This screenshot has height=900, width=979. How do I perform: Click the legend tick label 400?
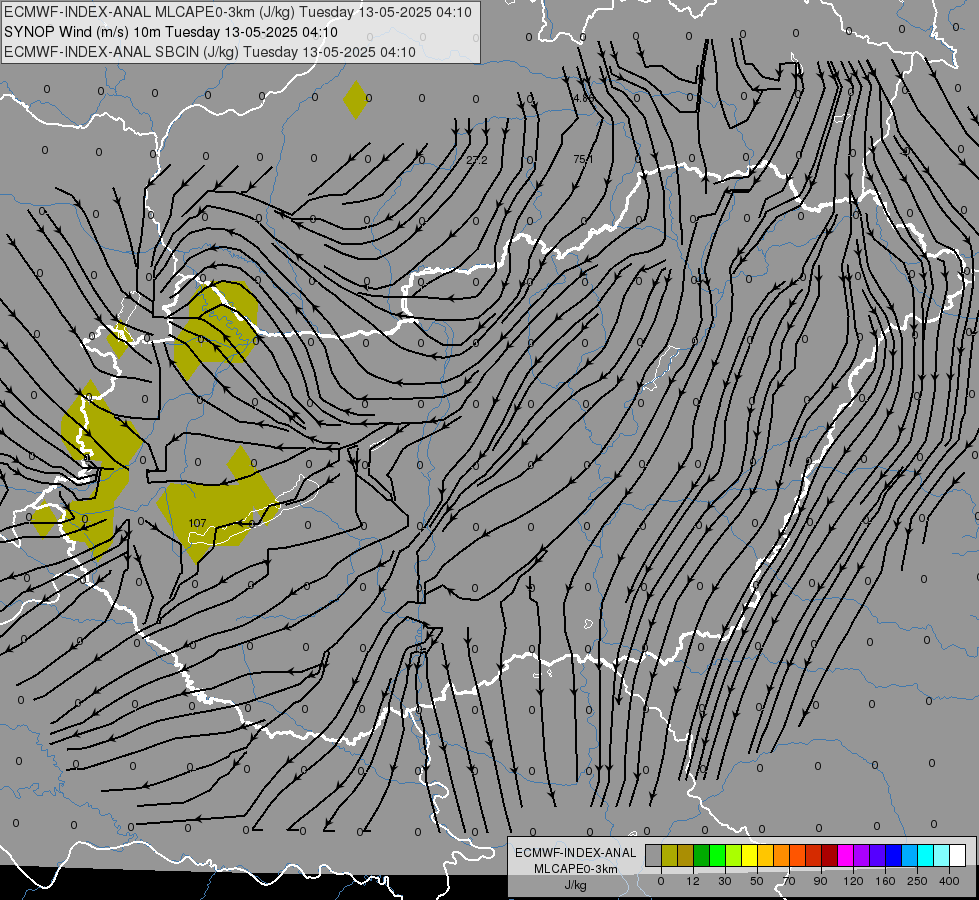click(x=949, y=881)
